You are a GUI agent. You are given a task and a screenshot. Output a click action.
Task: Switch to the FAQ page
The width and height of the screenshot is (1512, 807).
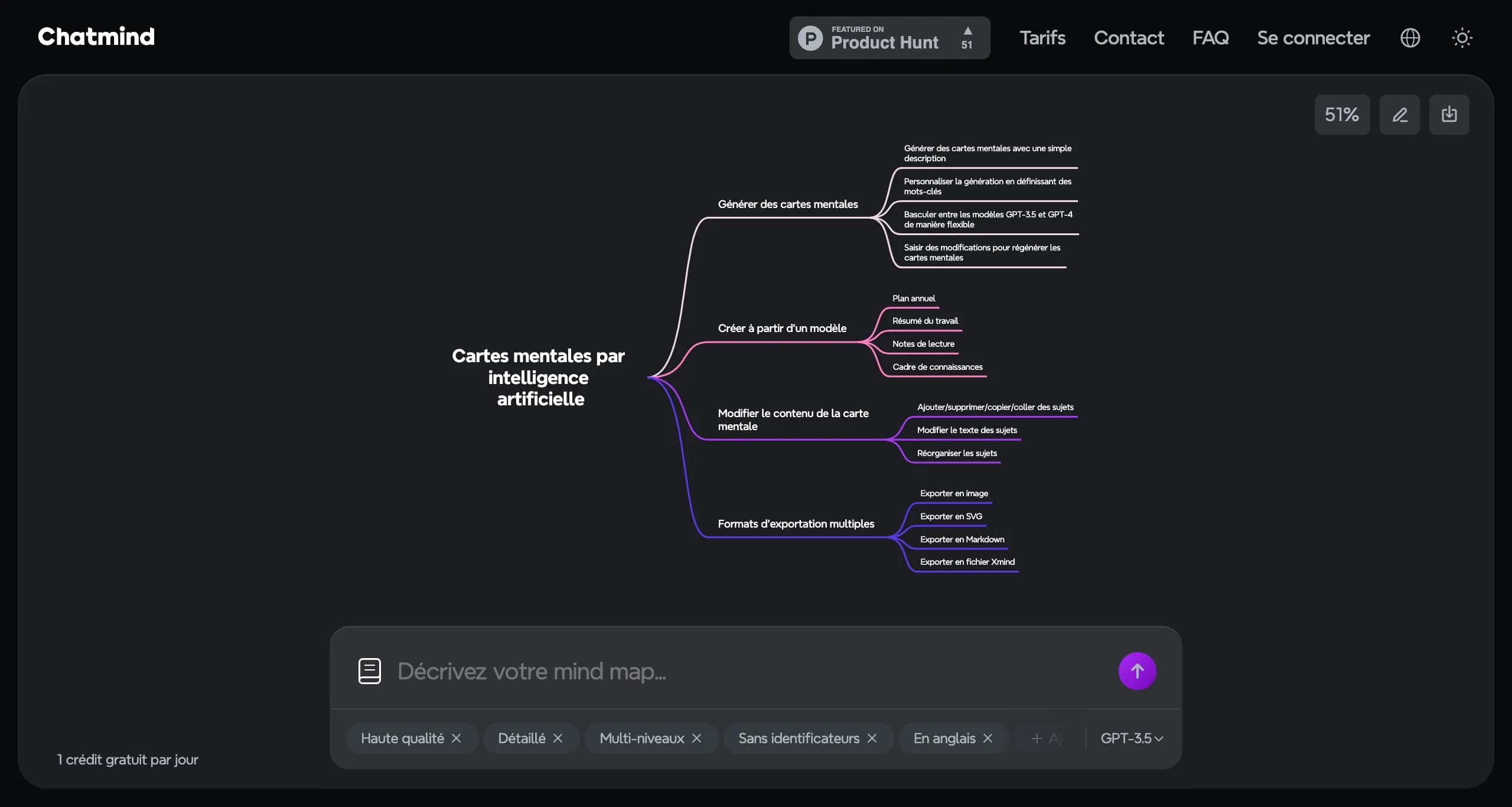click(x=1210, y=37)
